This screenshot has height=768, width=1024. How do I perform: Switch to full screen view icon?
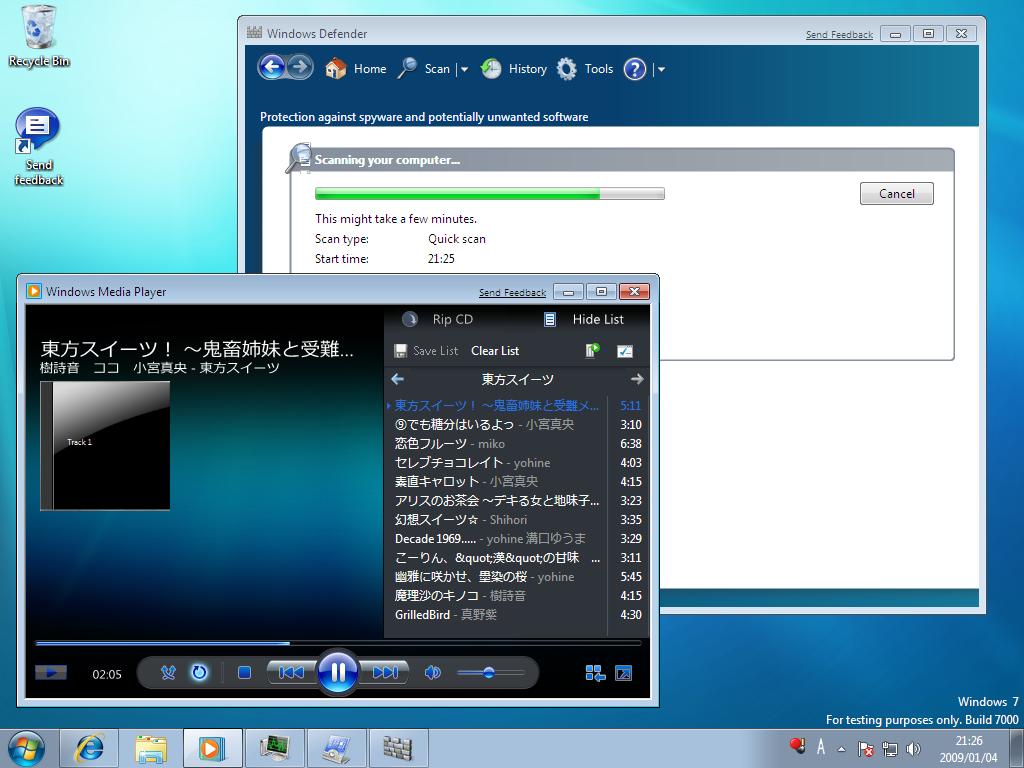click(624, 673)
